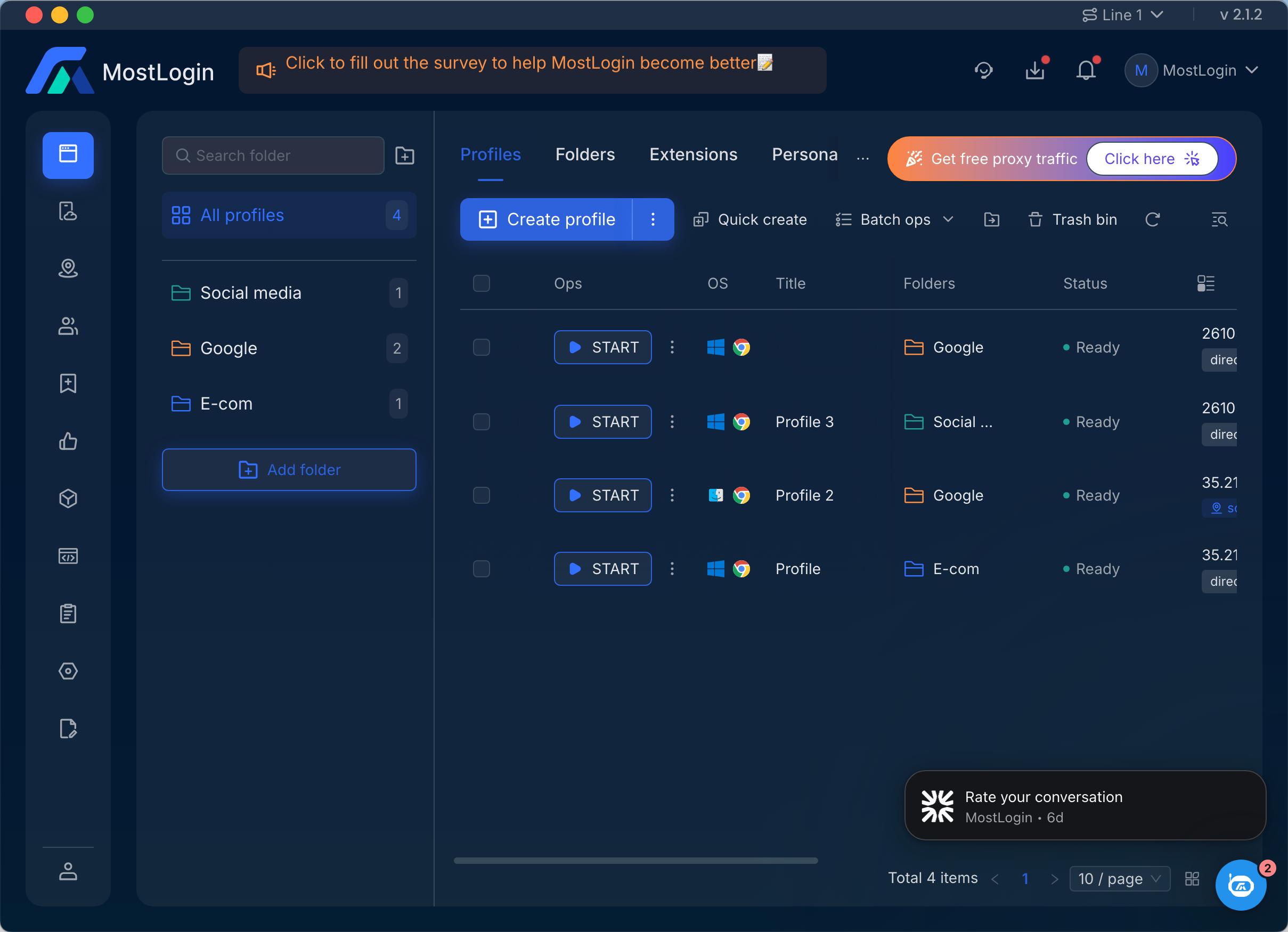The height and width of the screenshot is (932, 1288).
Task: Switch to the Profiles tab
Action: click(491, 154)
